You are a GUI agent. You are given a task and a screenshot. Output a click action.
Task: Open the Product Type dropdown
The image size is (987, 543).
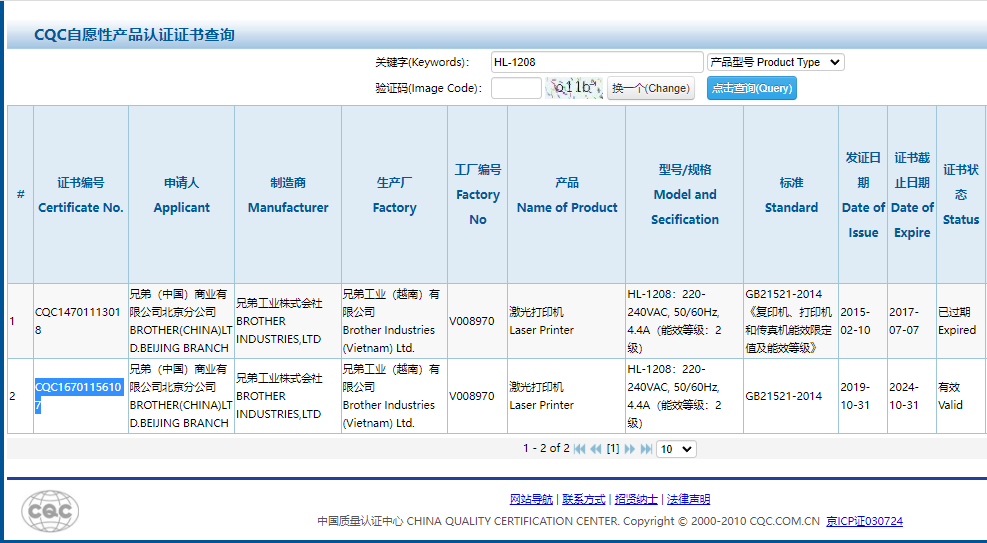pos(776,62)
